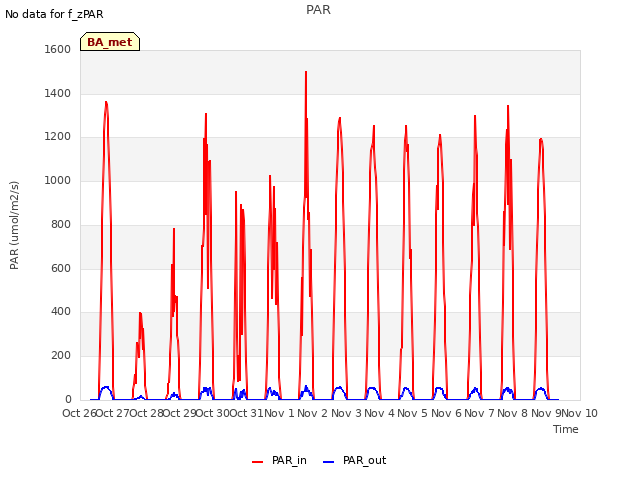This screenshot has width=640, height=480.
Task: Toggle the PAR_out legend entry
Action: pyautogui.click(x=355, y=460)
